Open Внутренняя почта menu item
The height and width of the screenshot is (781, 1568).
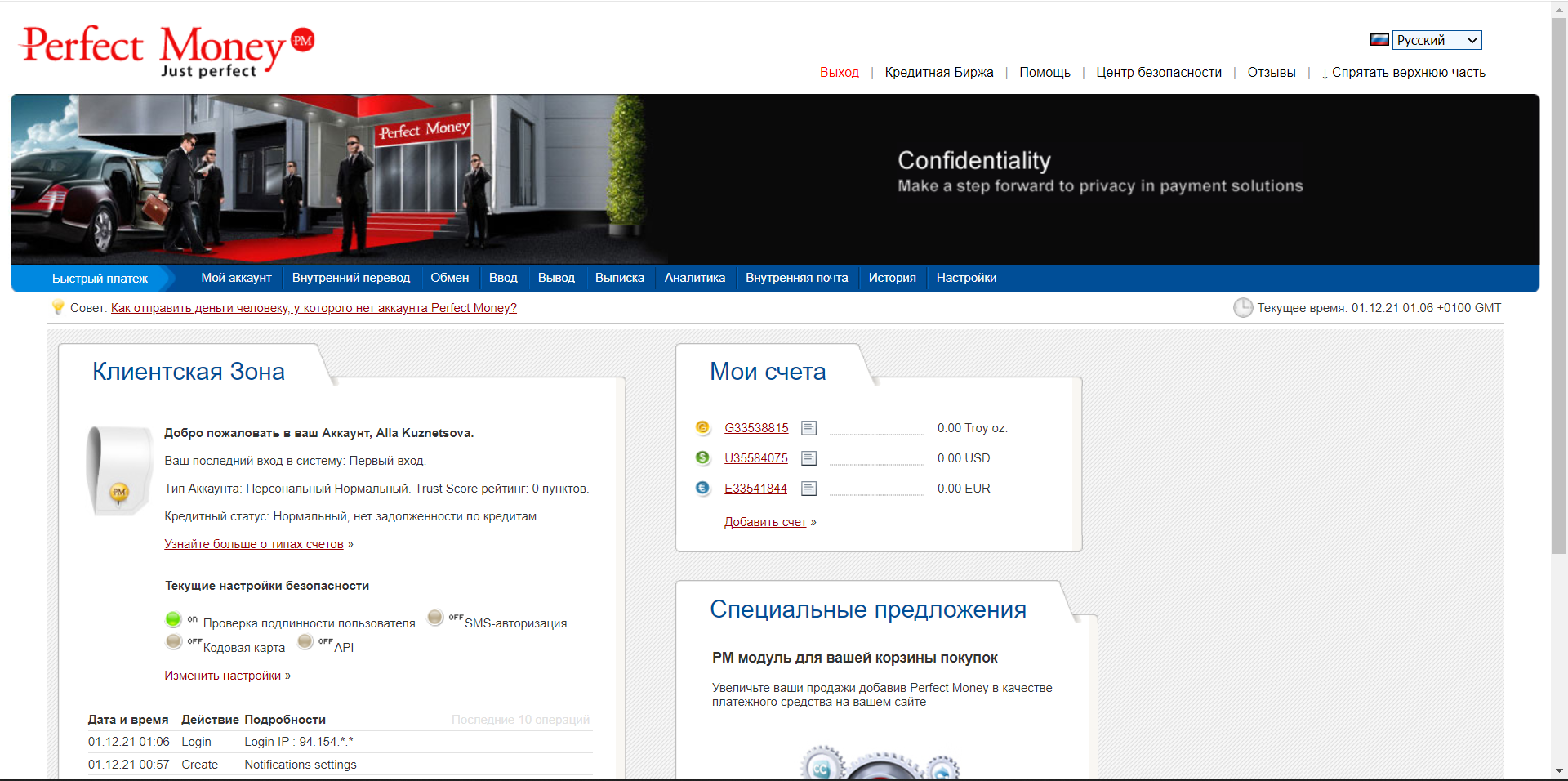pyautogui.click(x=797, y=278)
